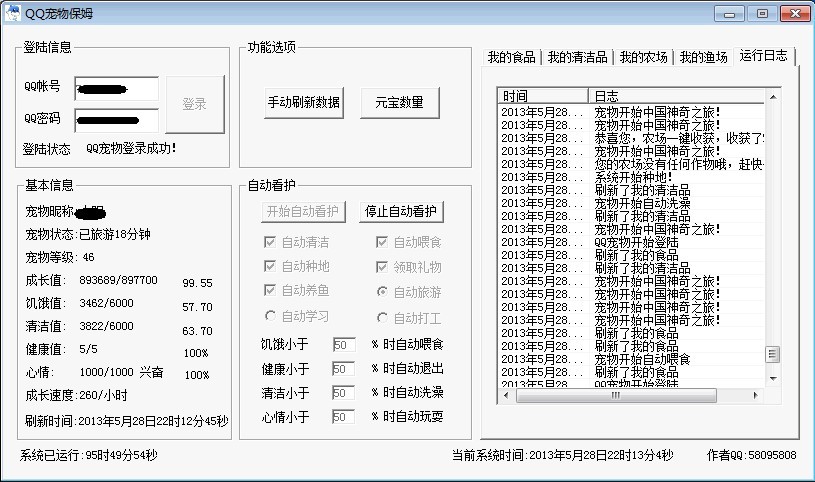Click 心情小于 threshold field

344,416
